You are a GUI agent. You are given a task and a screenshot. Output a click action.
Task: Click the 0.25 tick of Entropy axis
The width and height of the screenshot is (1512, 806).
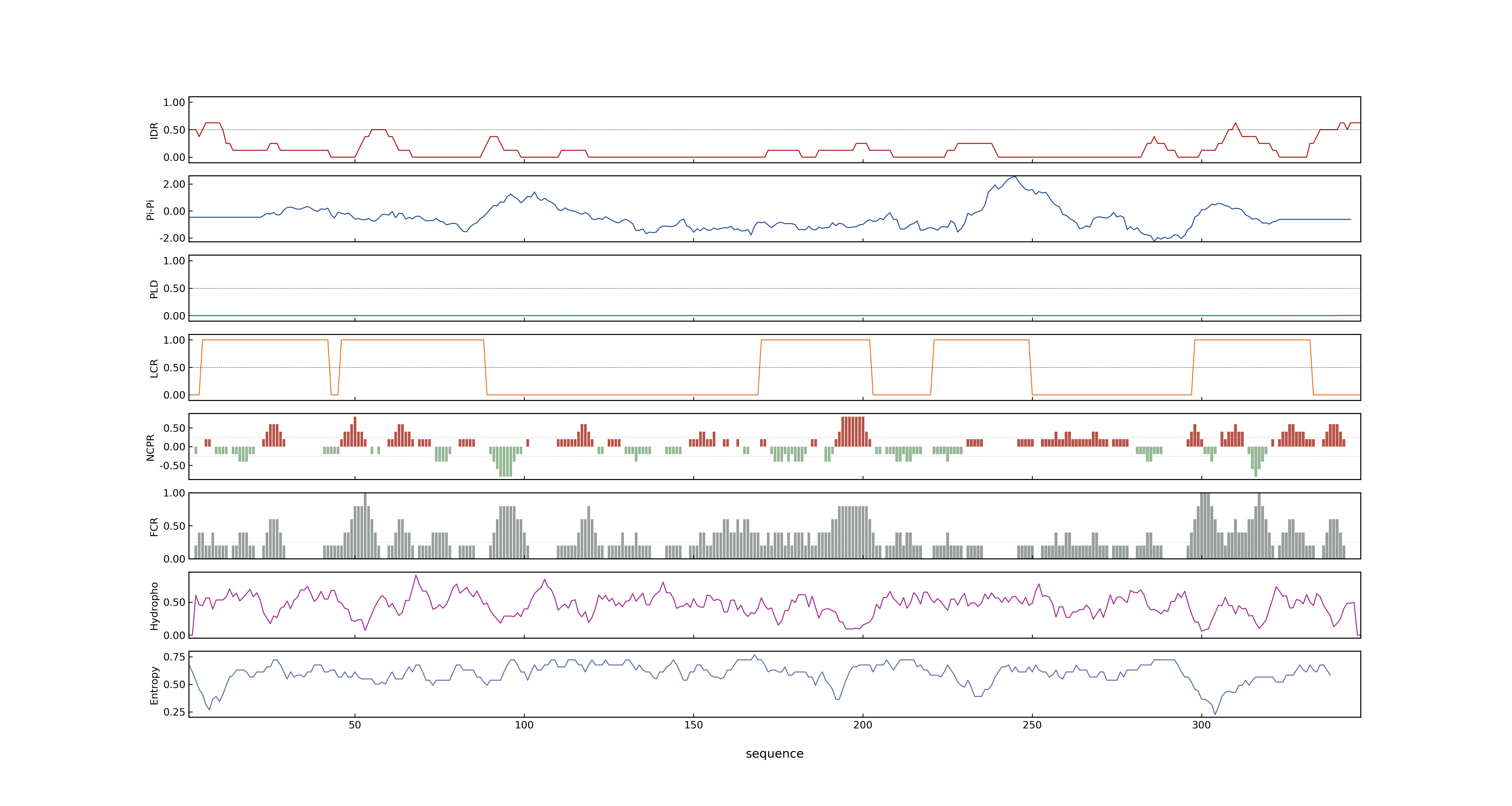click(174, 712)
